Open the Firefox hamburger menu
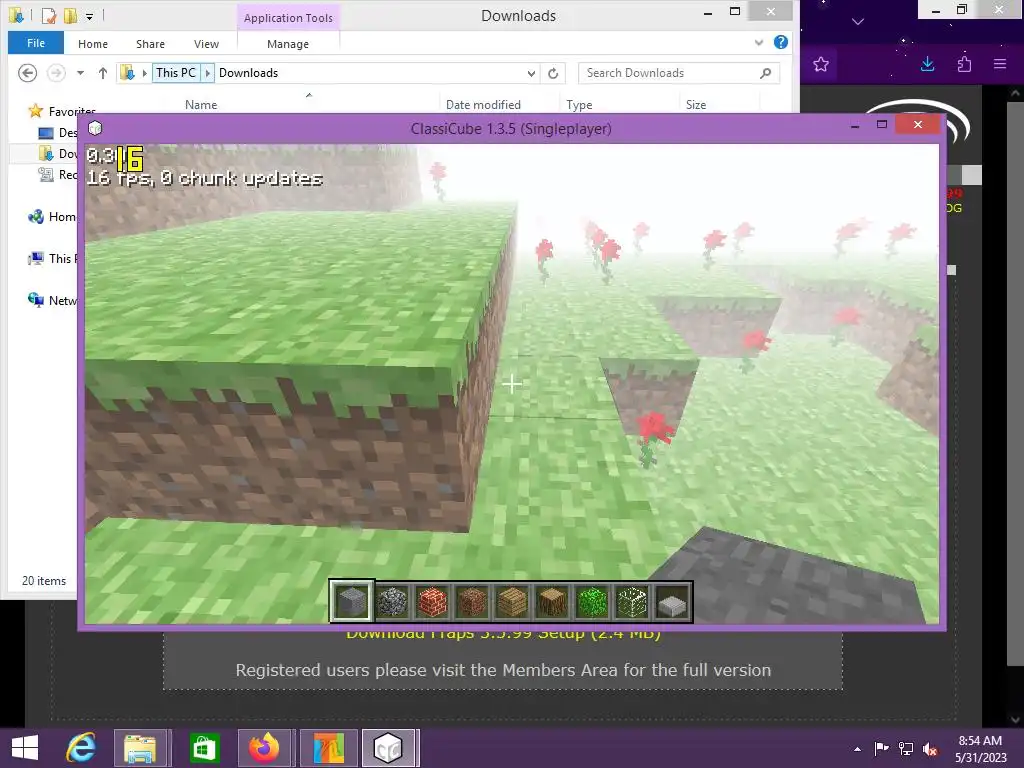1024x768 pixels. [1000, 64]
